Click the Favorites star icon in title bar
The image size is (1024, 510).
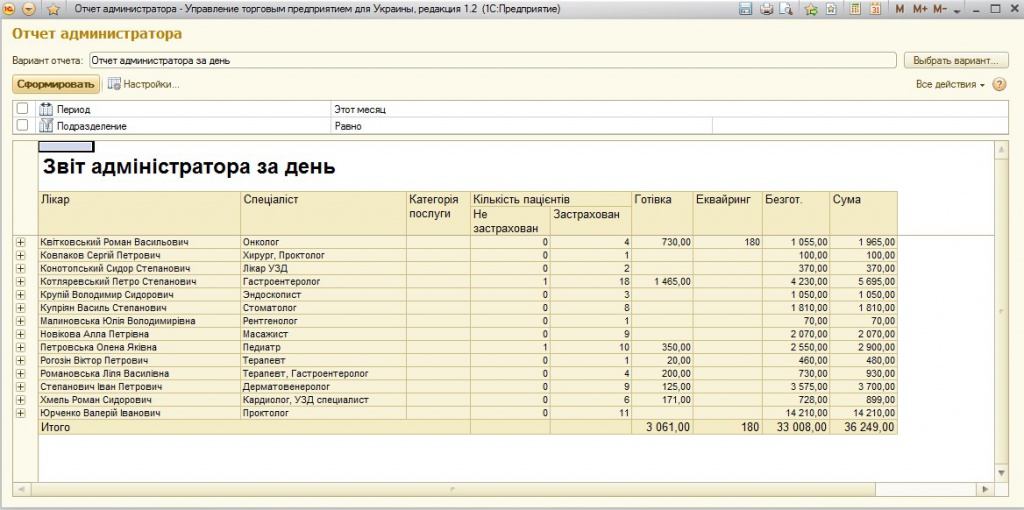pyautogui.click(x=54, y=9)
